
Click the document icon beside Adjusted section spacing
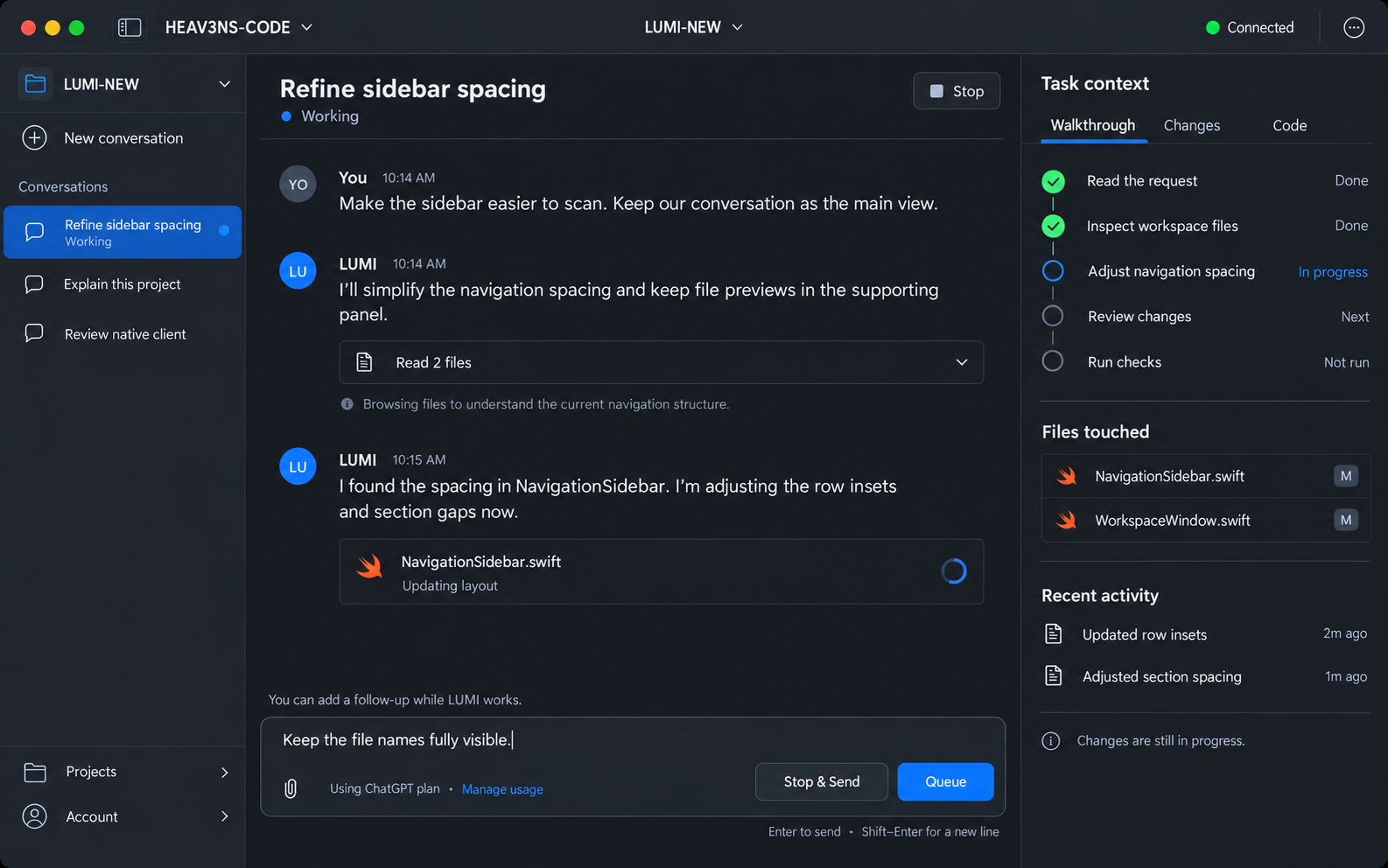pos(1054,675)
